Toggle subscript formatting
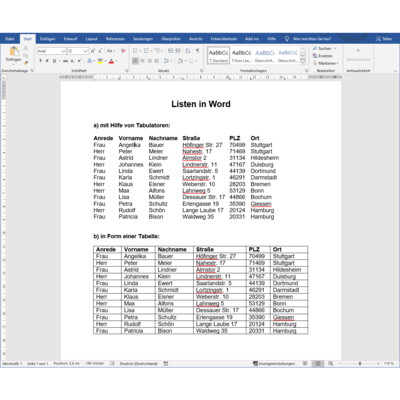Screen dimensions: 400x400 [x=73, y=61]
